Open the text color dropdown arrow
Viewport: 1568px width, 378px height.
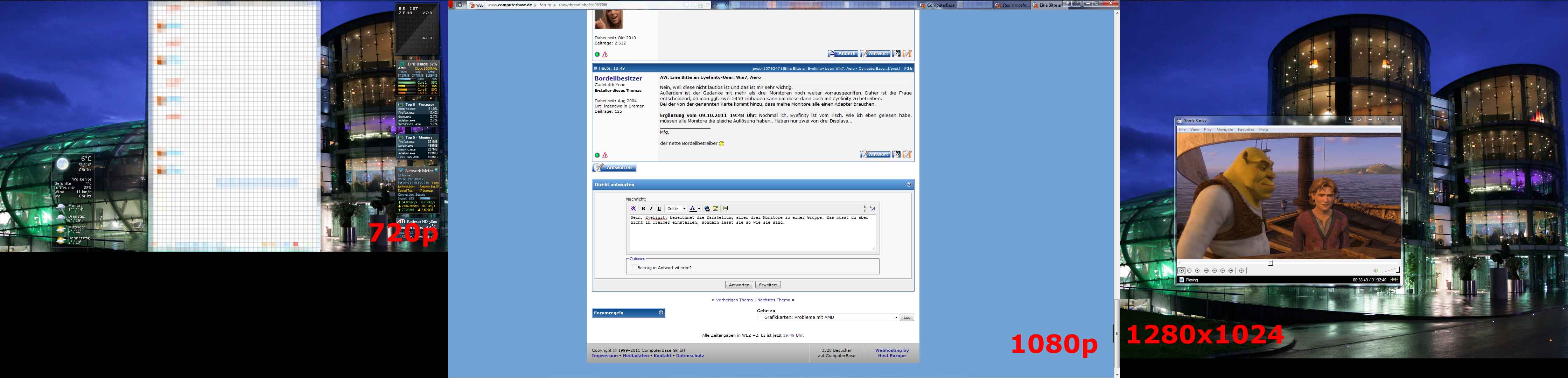pos(699,209)
